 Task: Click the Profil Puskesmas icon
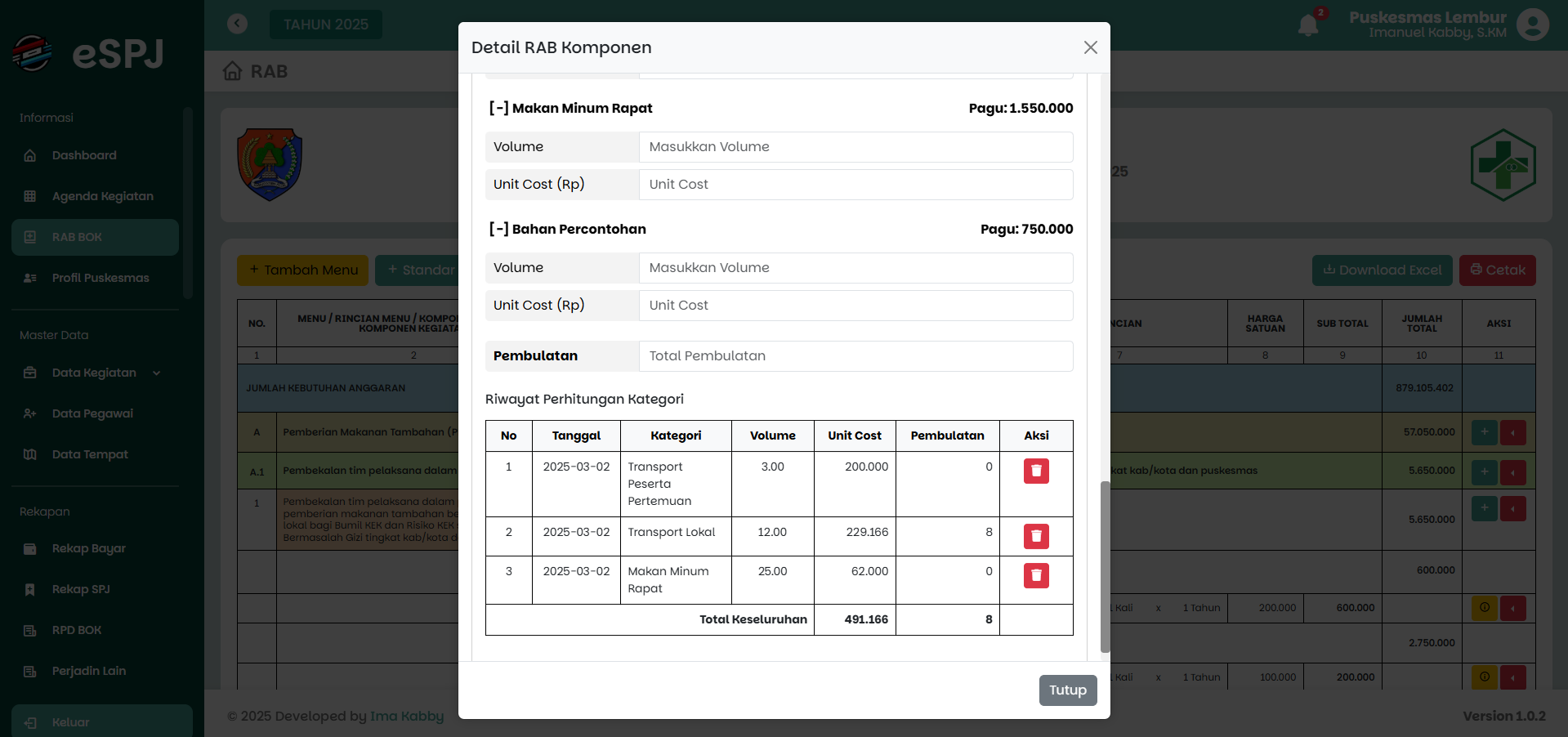click(30, 278)
